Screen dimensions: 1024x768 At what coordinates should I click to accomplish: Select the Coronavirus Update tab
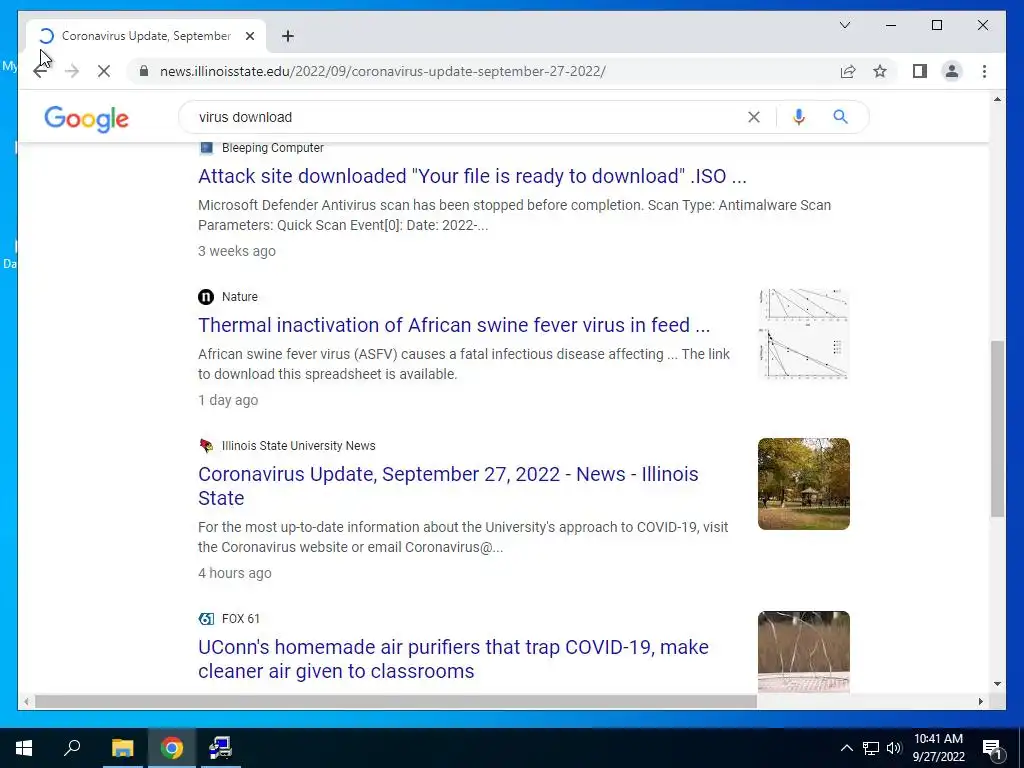pyautogui.click(x=146, y=36)
